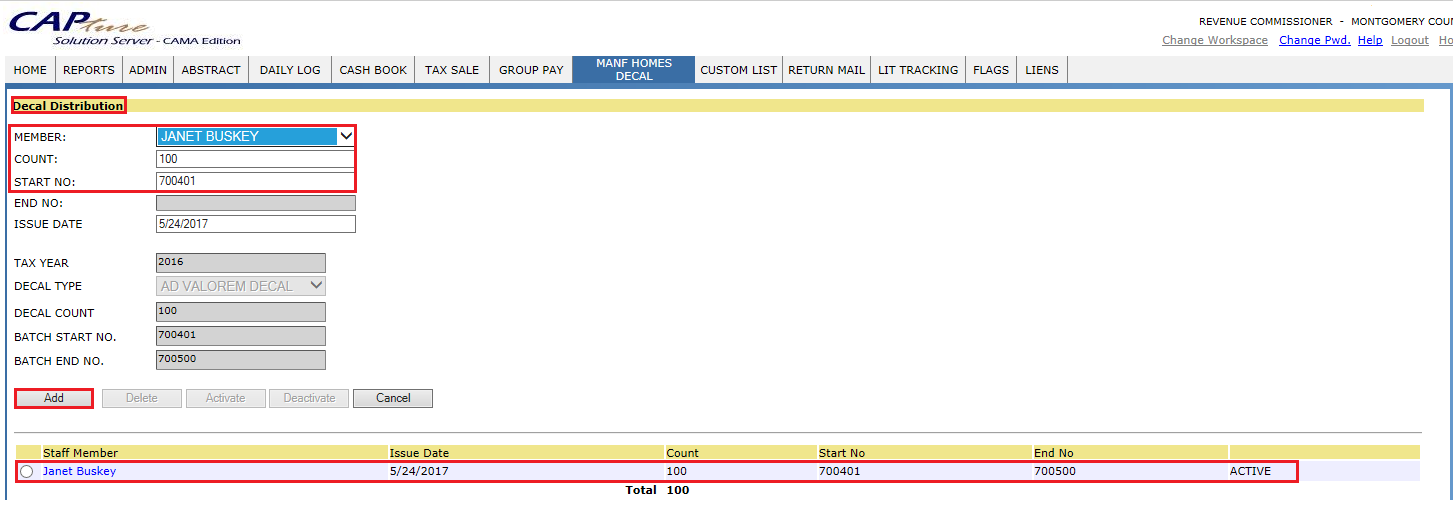Image resolution: width=1453 pixels, height=506 pixels.
Task: Click the Cancel button
Action: point(393,398)
